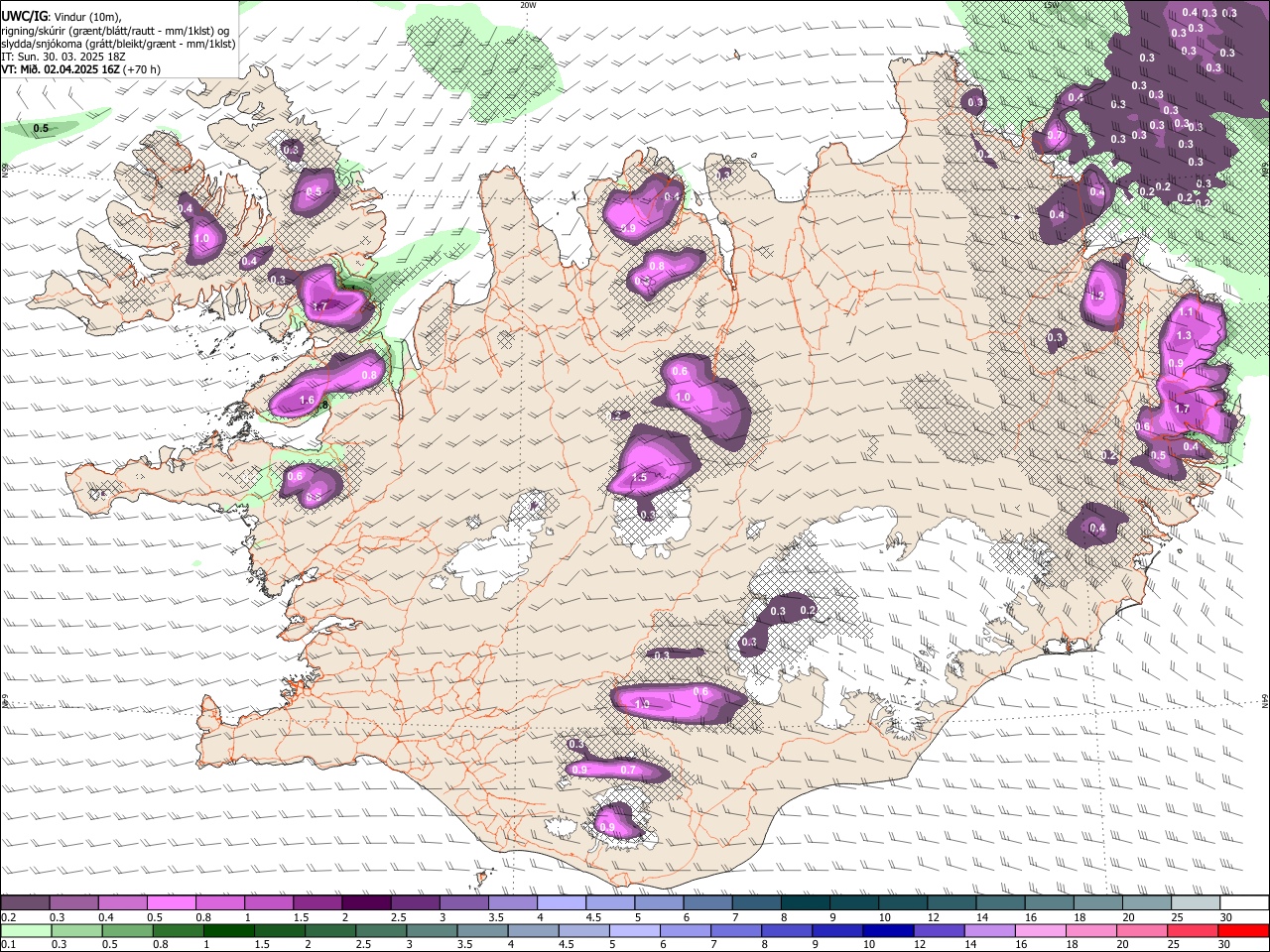
Task: Click the 0.2–0.3 mauve swatch in snow legend
Action: tap(25, 902)
